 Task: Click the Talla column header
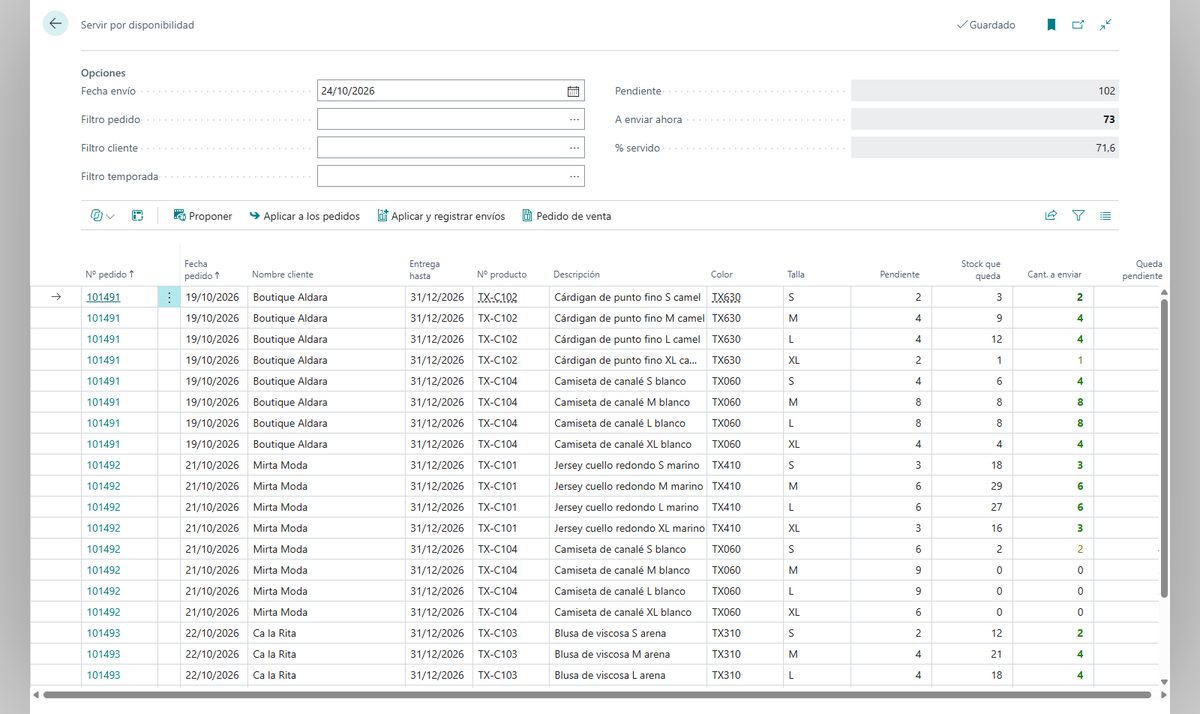[796, 274]
